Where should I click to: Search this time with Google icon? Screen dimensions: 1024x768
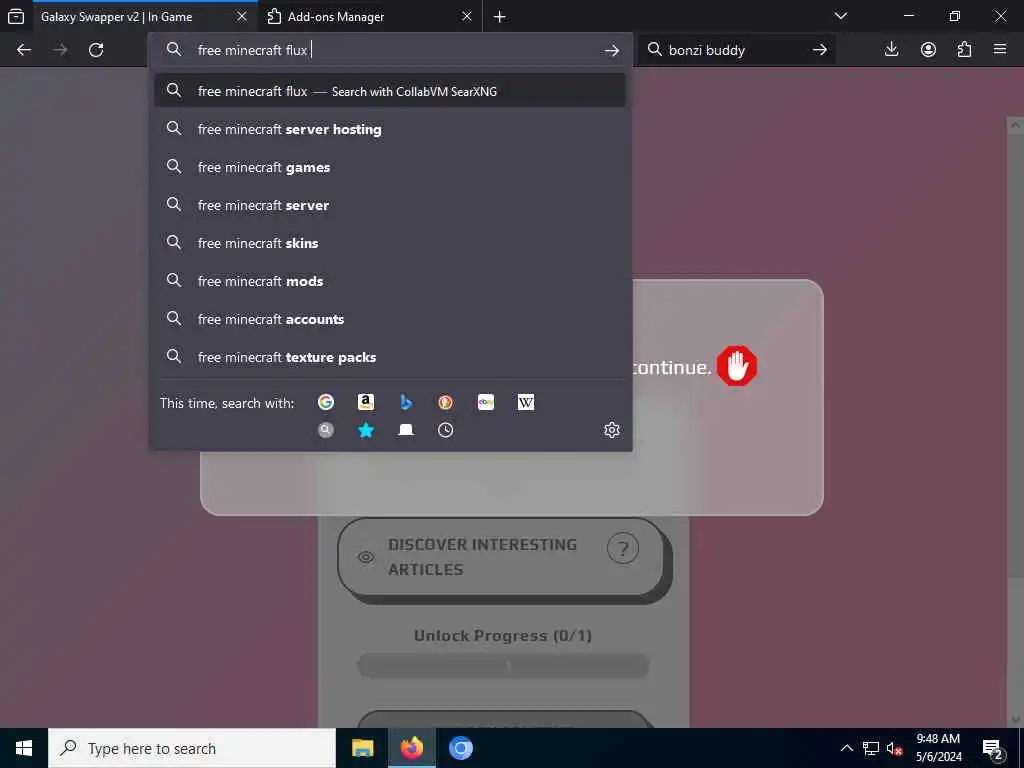326,402
